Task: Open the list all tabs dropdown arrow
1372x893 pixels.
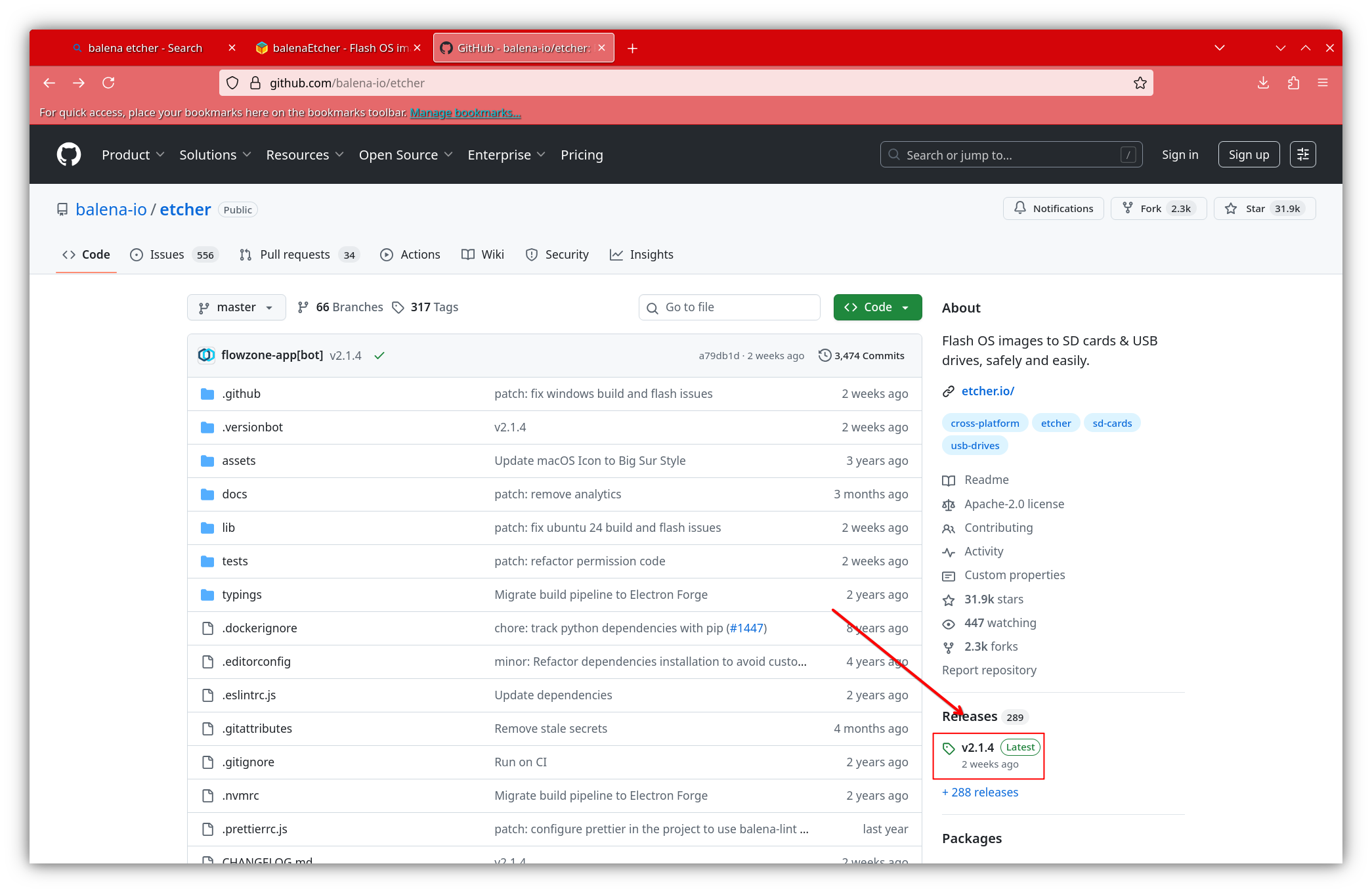Action: 1220,48
